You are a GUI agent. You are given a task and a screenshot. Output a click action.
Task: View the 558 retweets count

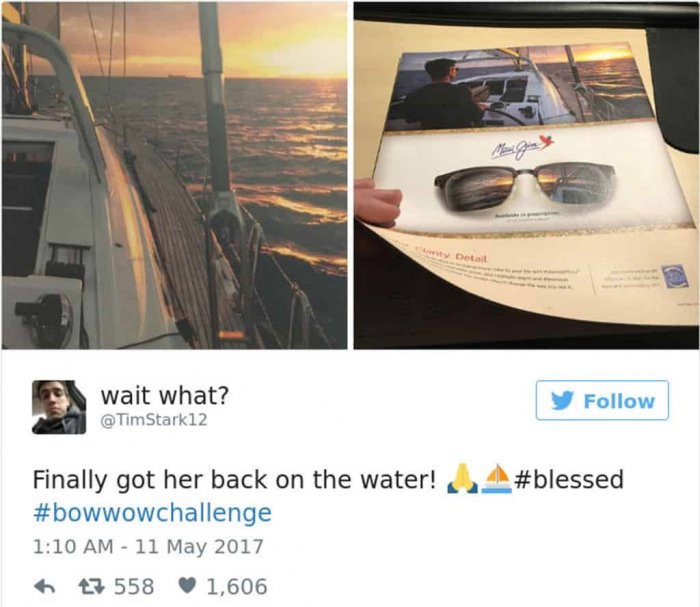[134, 586]
